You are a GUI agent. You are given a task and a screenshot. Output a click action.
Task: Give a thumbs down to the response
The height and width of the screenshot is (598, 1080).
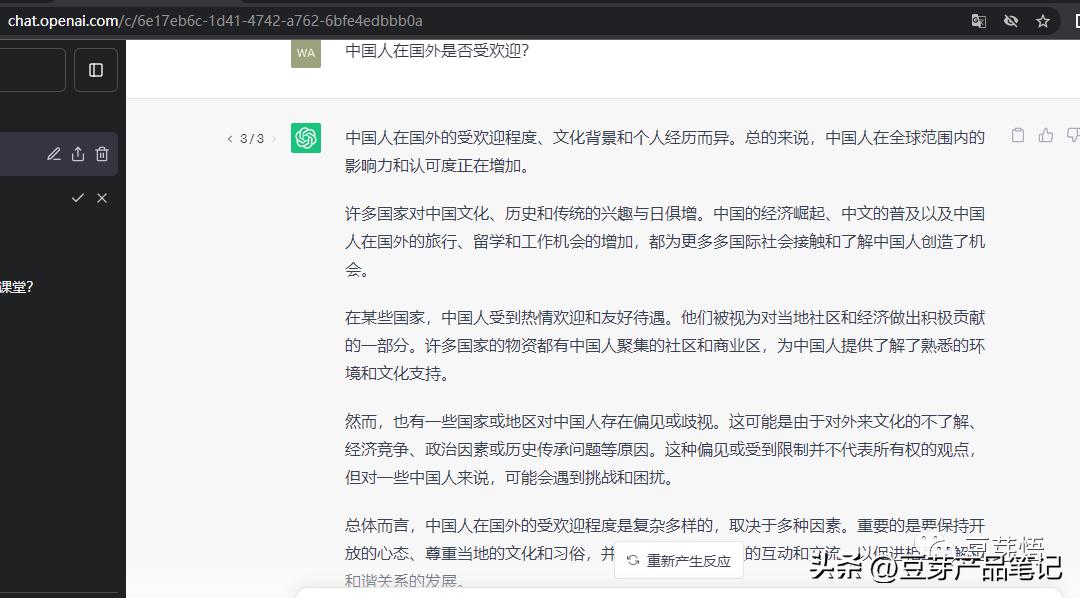point(1072,135)
